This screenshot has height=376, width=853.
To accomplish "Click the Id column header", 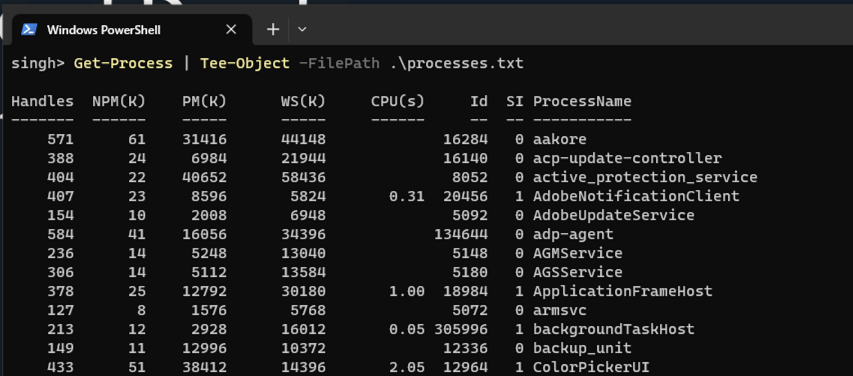I will [479, 101].
